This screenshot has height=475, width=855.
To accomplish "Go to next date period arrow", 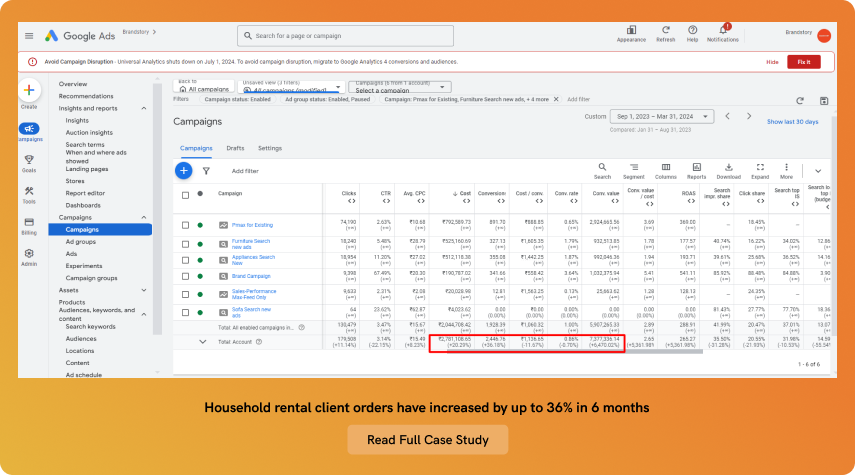I will click(x=749, y=116).
